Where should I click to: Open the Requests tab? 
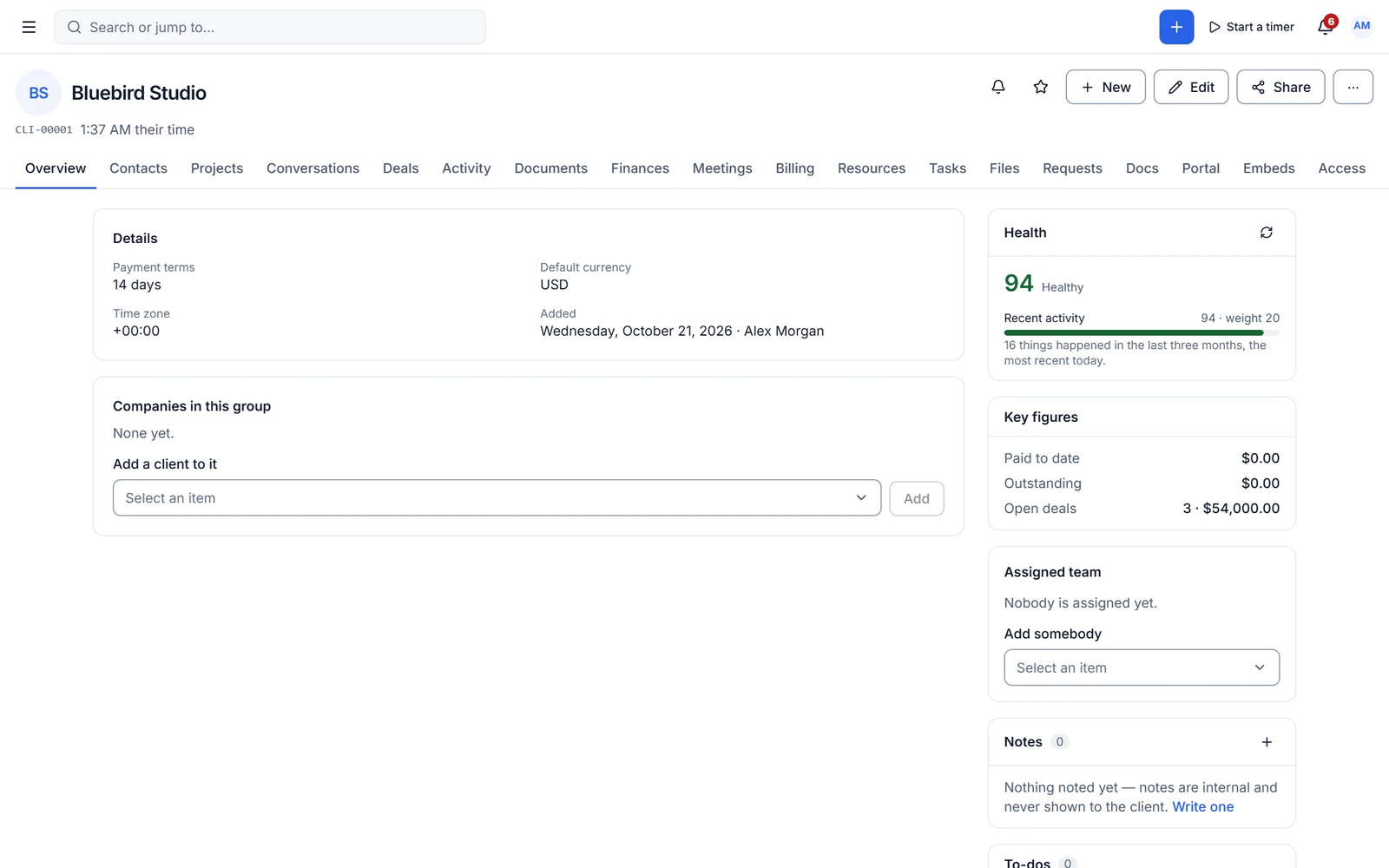[x=1072, y=168]
